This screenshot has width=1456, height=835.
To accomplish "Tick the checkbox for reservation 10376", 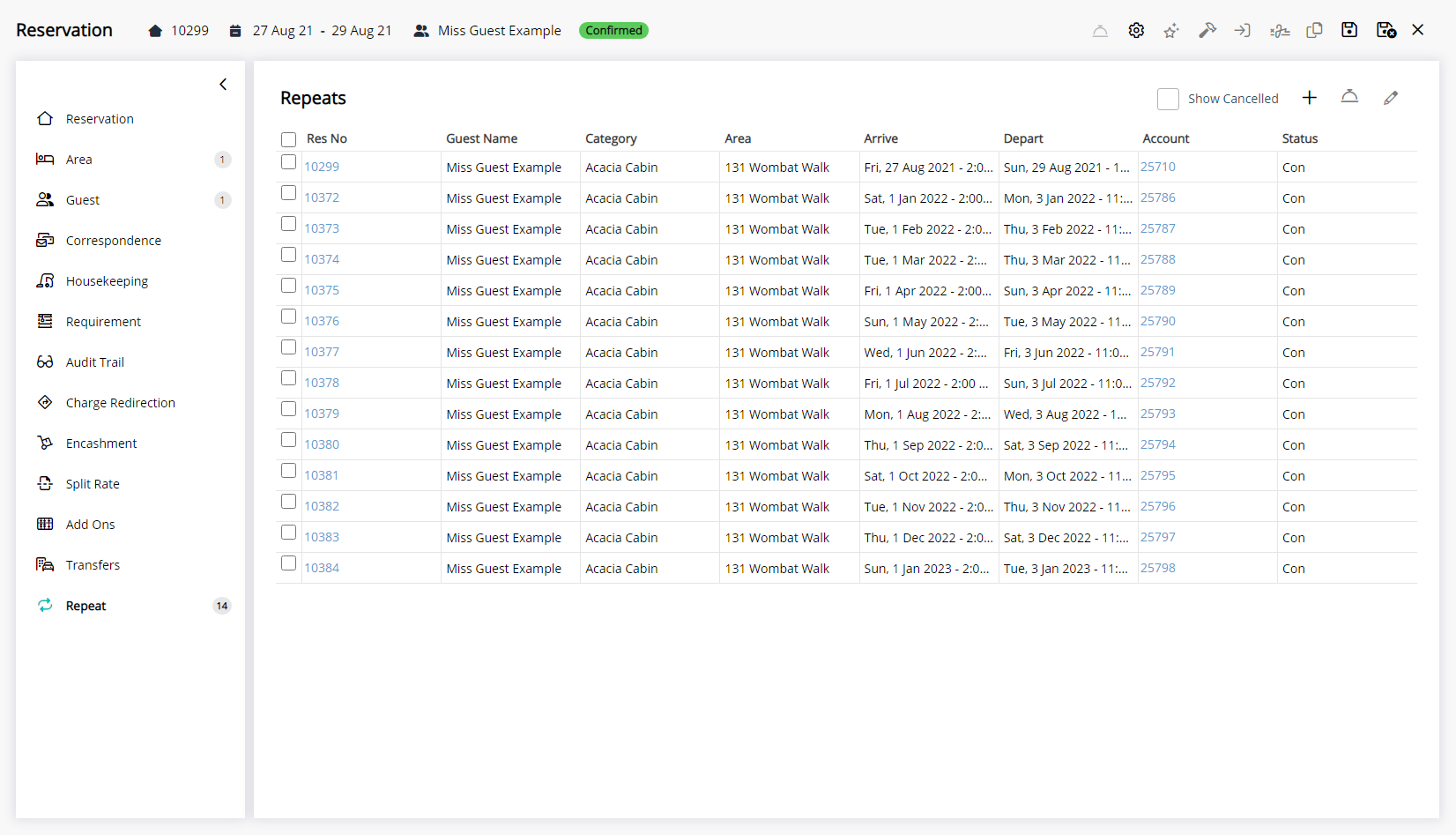I will (288, 317).
